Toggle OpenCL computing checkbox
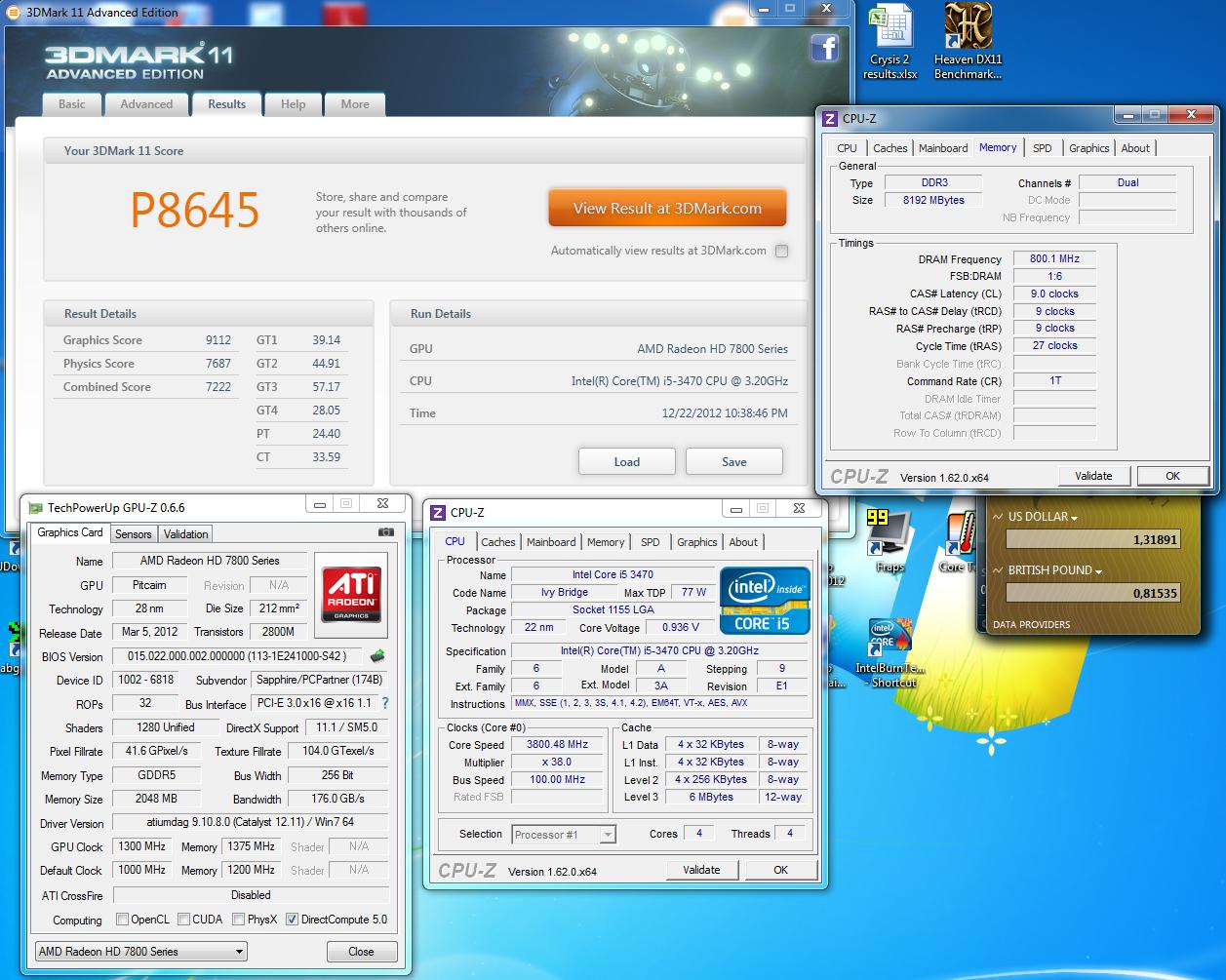 pyautogui.click(x=122, y=919)
